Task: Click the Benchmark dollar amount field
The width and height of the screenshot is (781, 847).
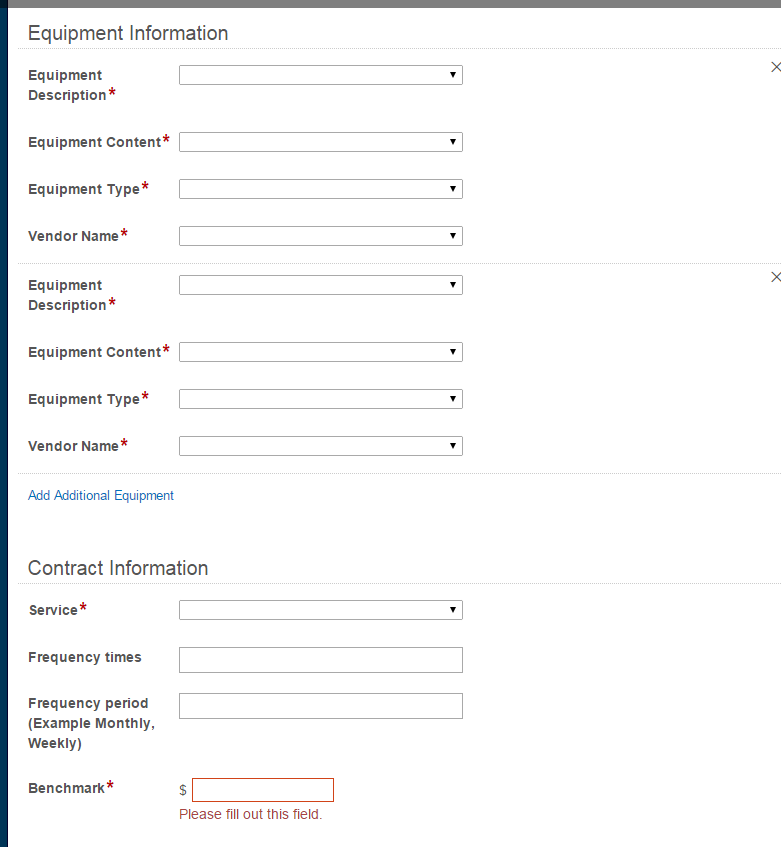Action: 263,790
